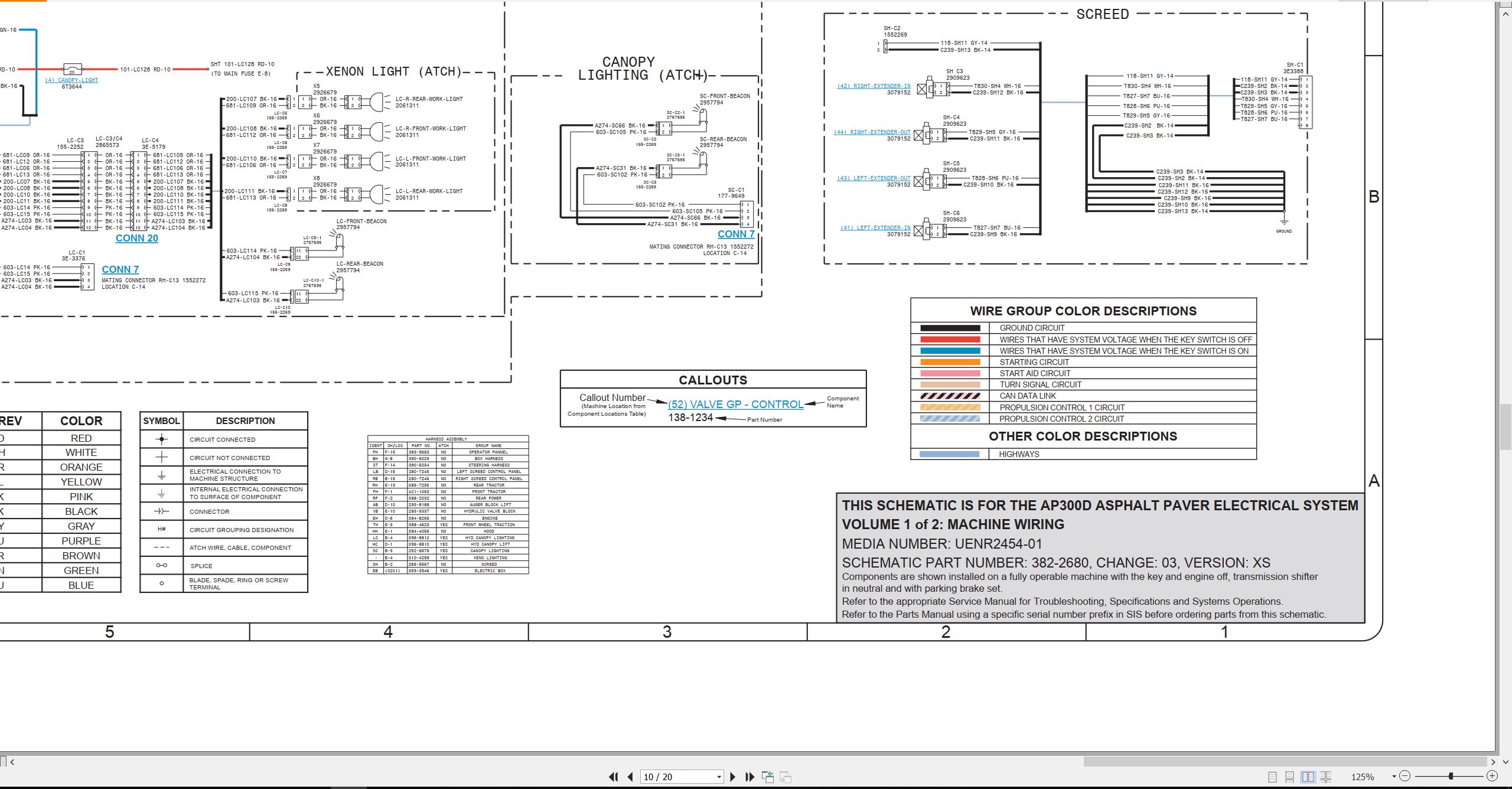Open CONN 7 link in Canopy Lighting
This screenshot has height=789, width=1512.
tap(736, 234)
